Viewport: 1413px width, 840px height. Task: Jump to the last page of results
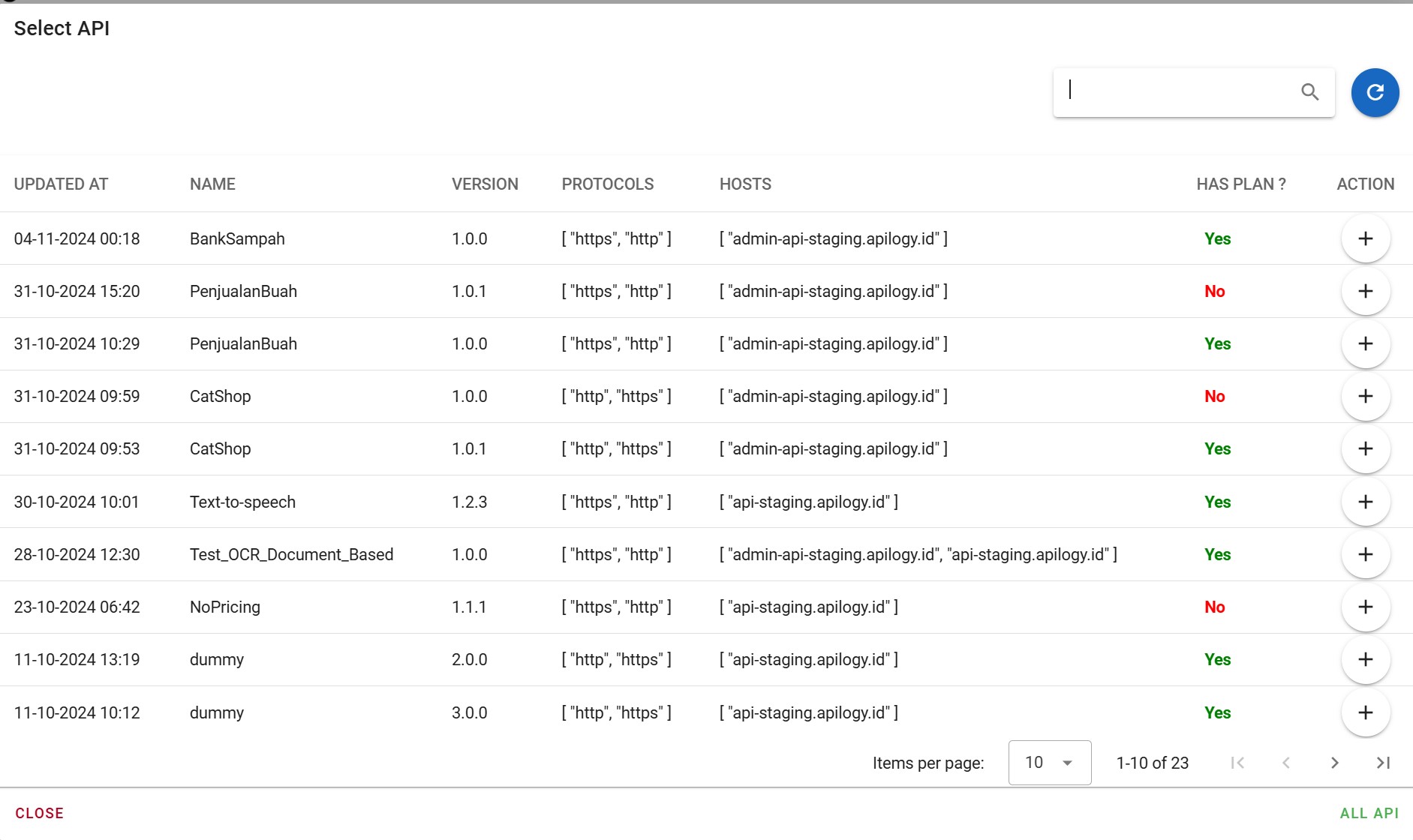[1383, 763]
